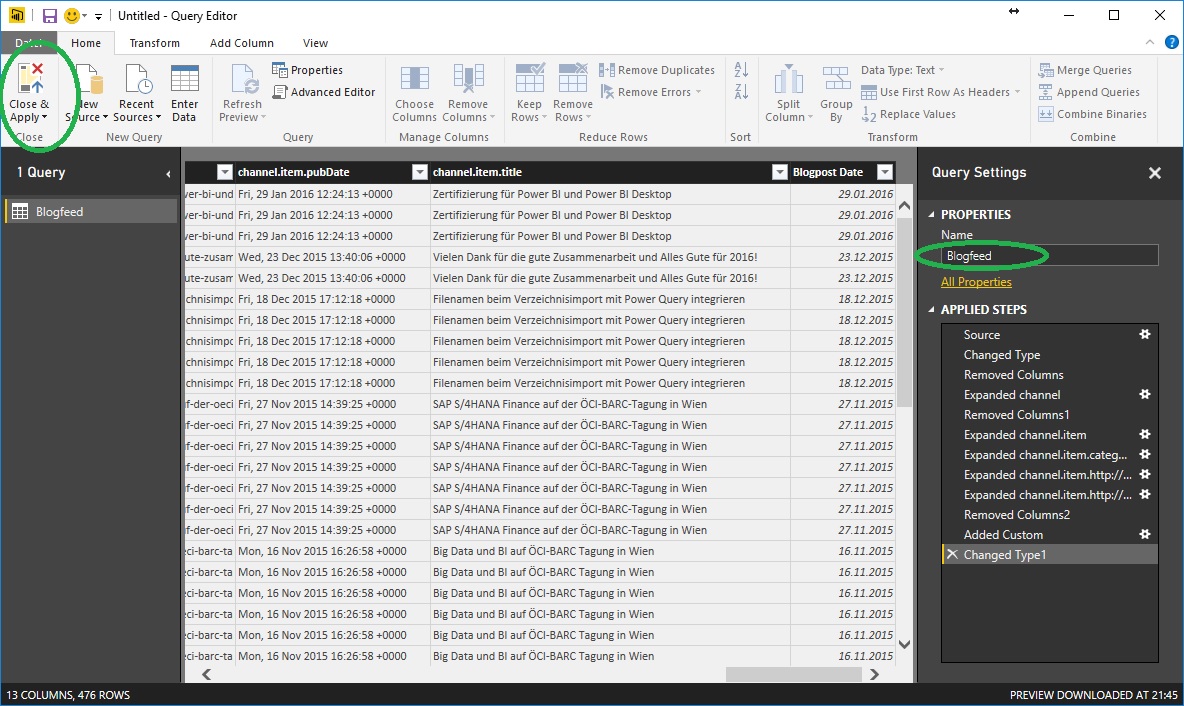Switch to the Transform tab
This screenshot has width=1184, height=706.
154,43
